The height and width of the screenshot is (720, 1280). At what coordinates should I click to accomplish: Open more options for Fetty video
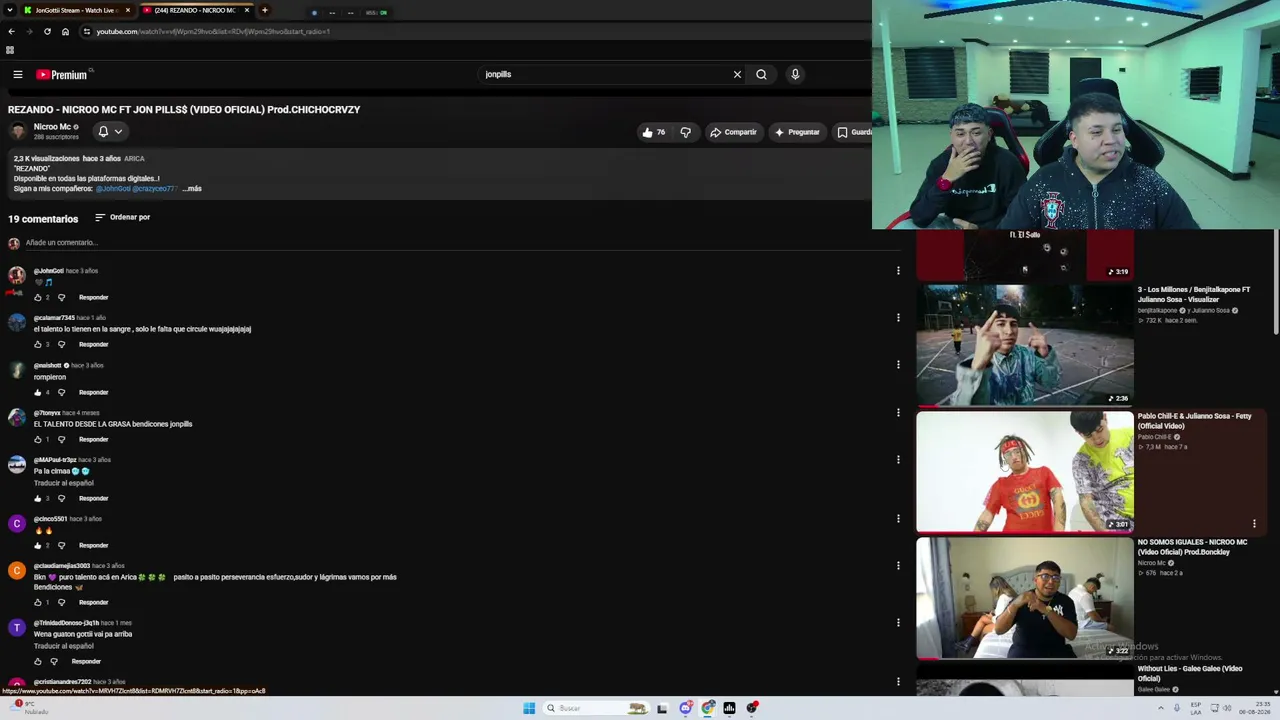click(x=1254, y=523)
